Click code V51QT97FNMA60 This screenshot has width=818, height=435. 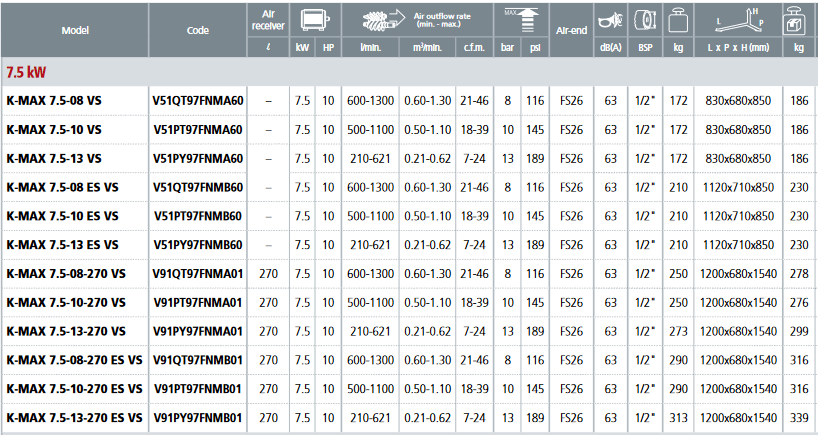[198, 101]
